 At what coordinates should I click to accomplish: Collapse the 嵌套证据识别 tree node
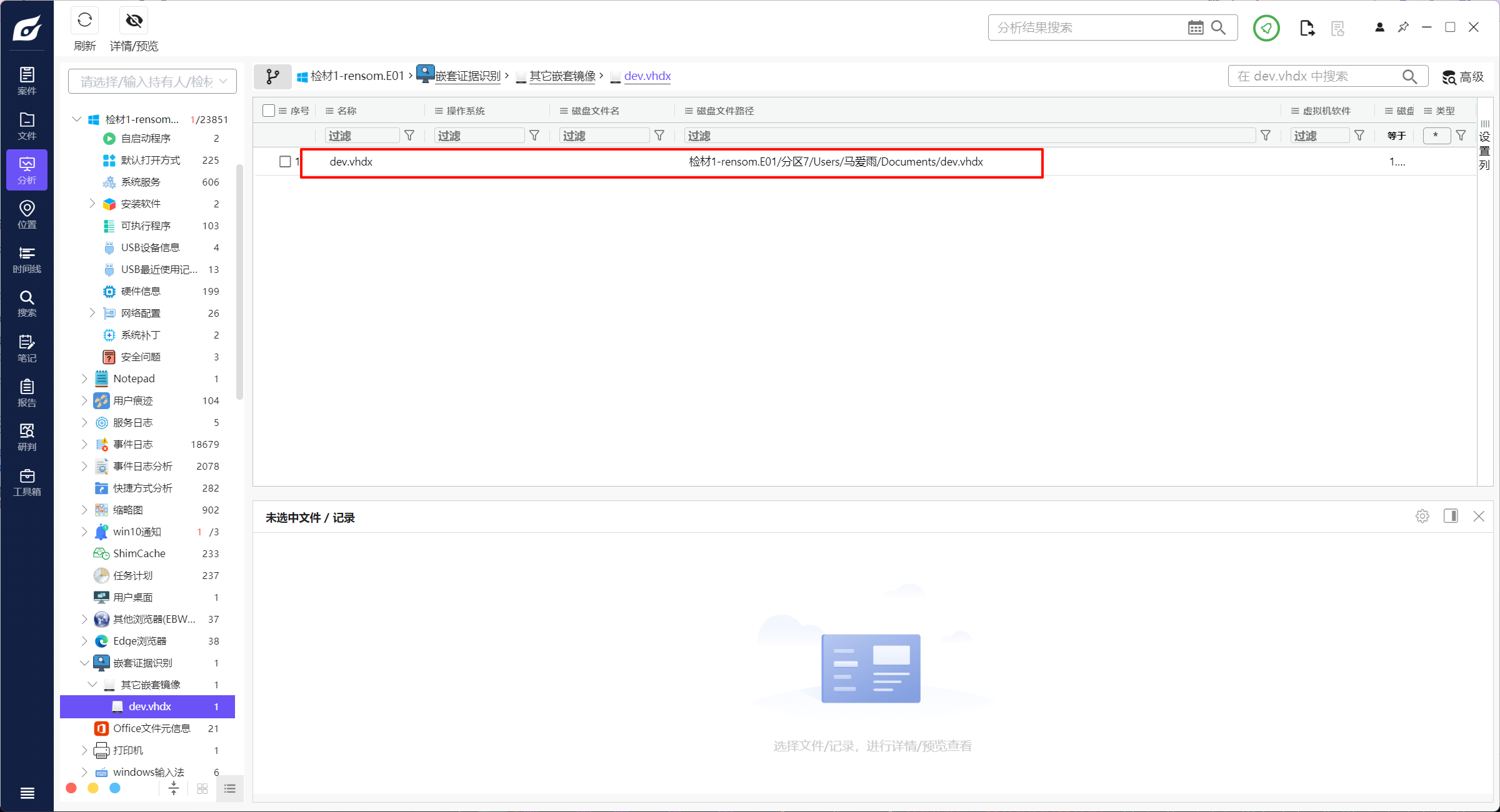pyautogui.click(x=84, y=663)
